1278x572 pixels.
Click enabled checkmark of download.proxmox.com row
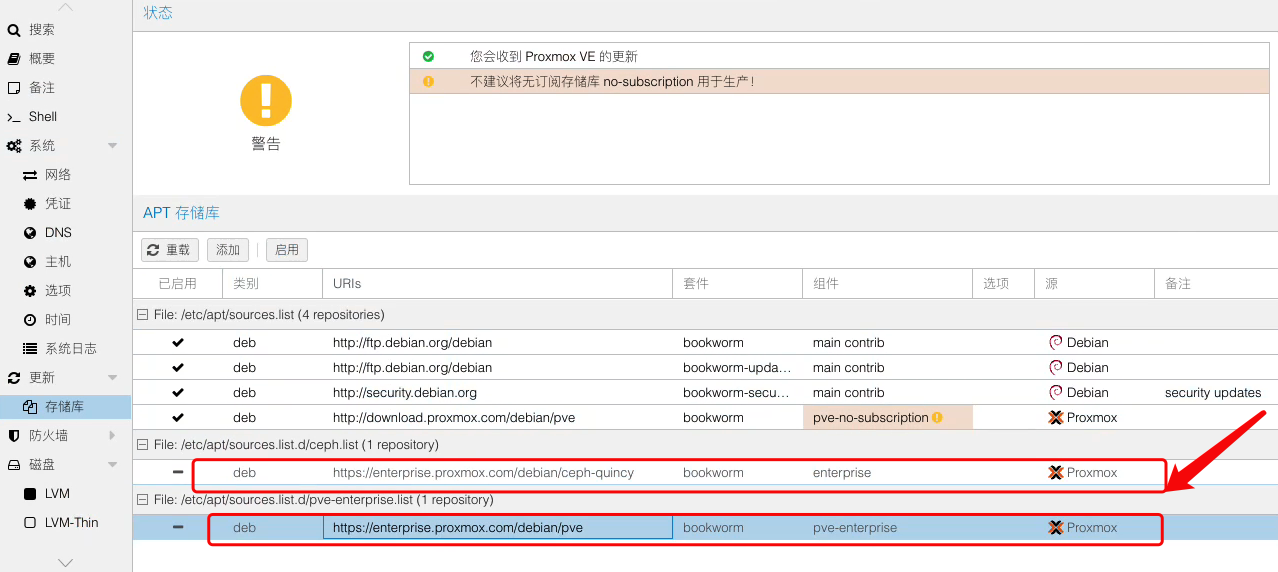point(178,418)
